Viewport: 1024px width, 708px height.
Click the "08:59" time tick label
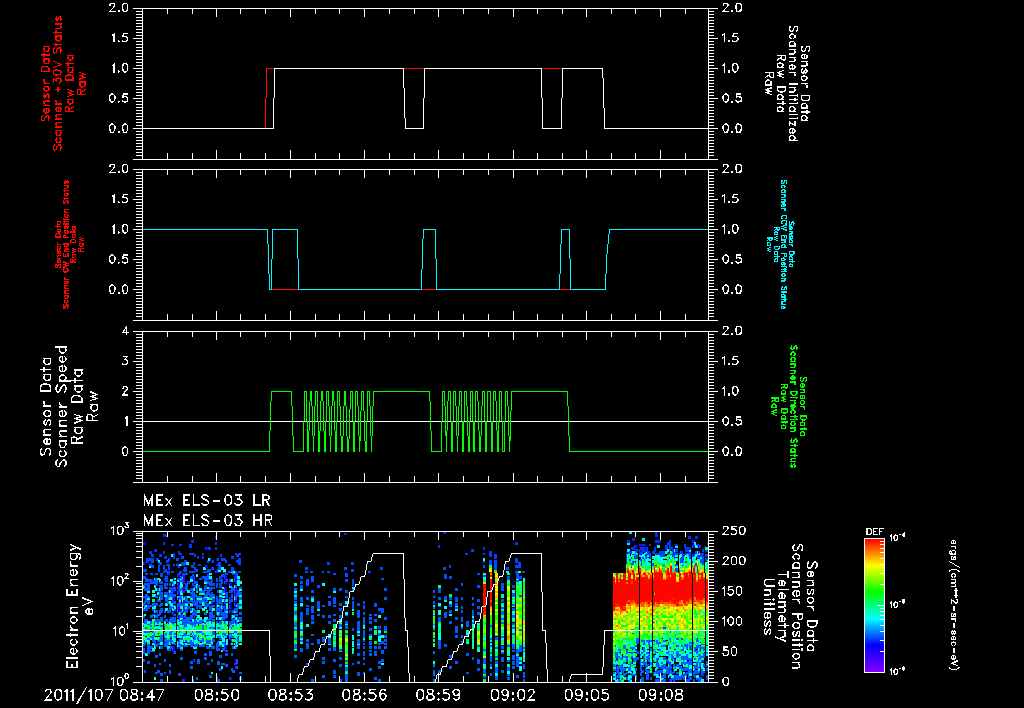click(439, 695)
